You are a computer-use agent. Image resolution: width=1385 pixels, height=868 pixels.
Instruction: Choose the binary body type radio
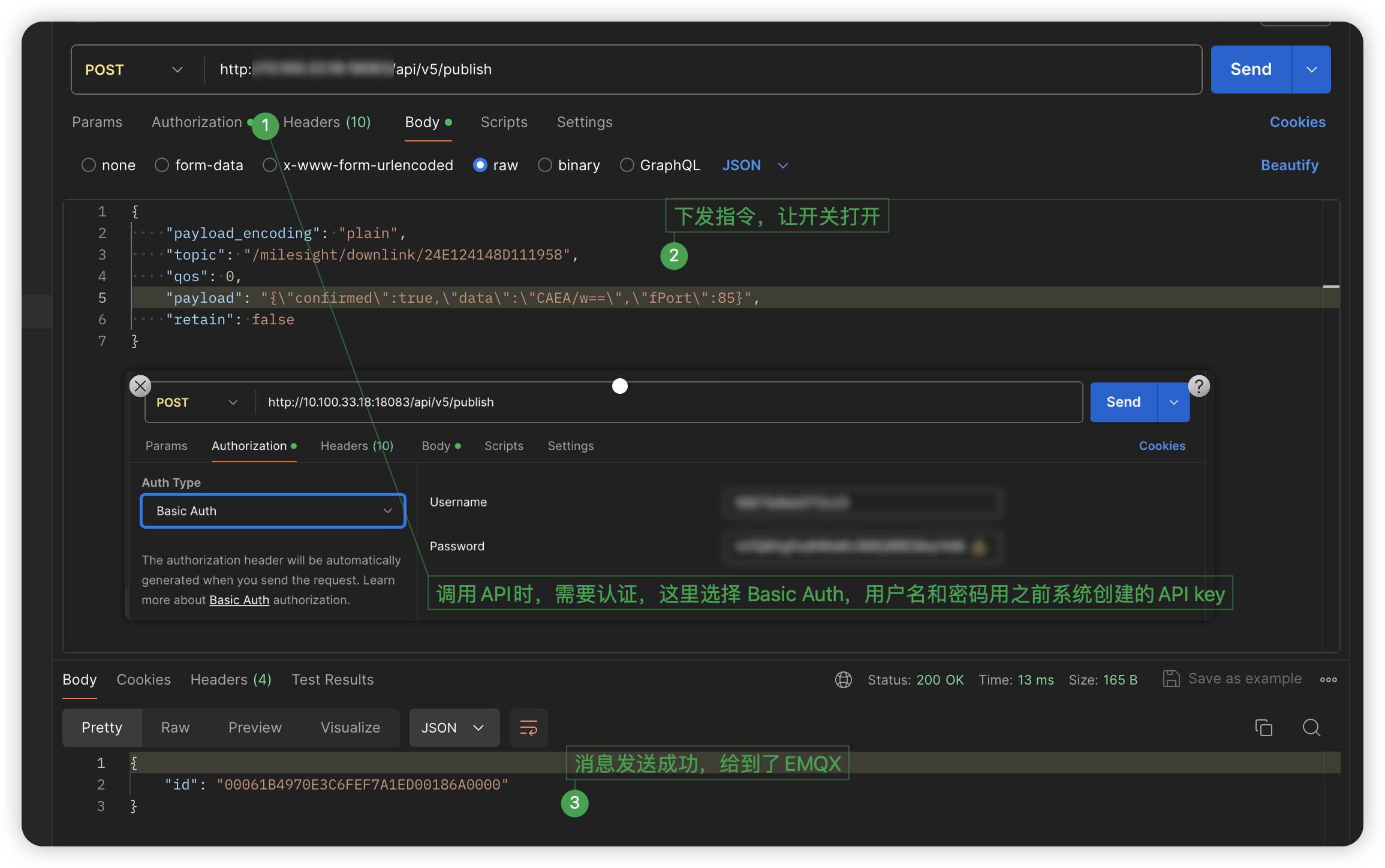[x=544, y=165]
